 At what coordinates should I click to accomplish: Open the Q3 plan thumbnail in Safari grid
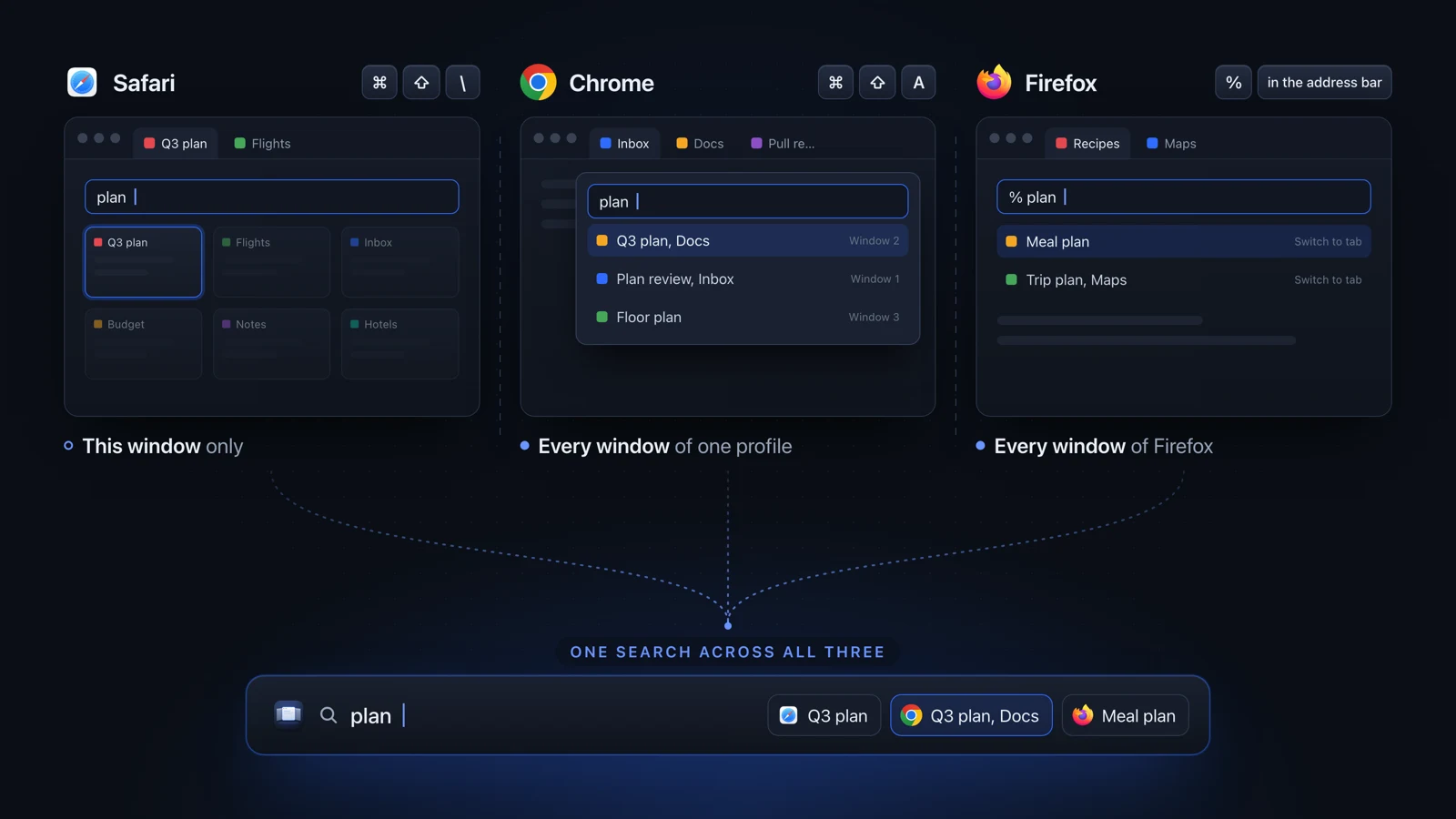pos(143,262)
